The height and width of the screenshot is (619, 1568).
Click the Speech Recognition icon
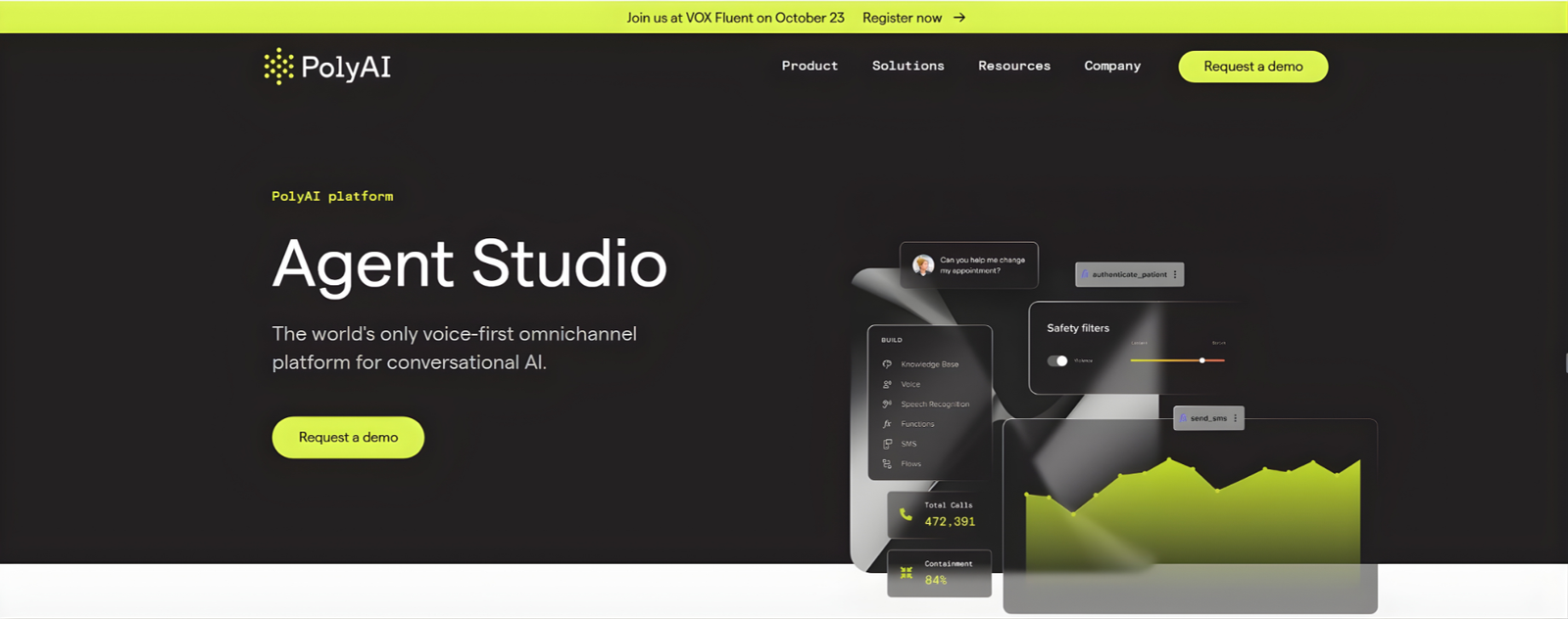pos(887,404)
